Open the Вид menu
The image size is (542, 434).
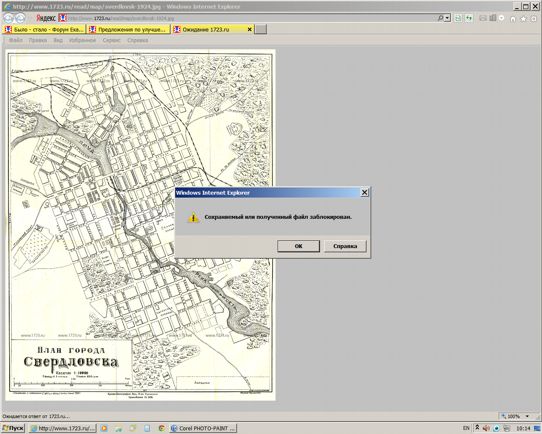coord(58,40)
